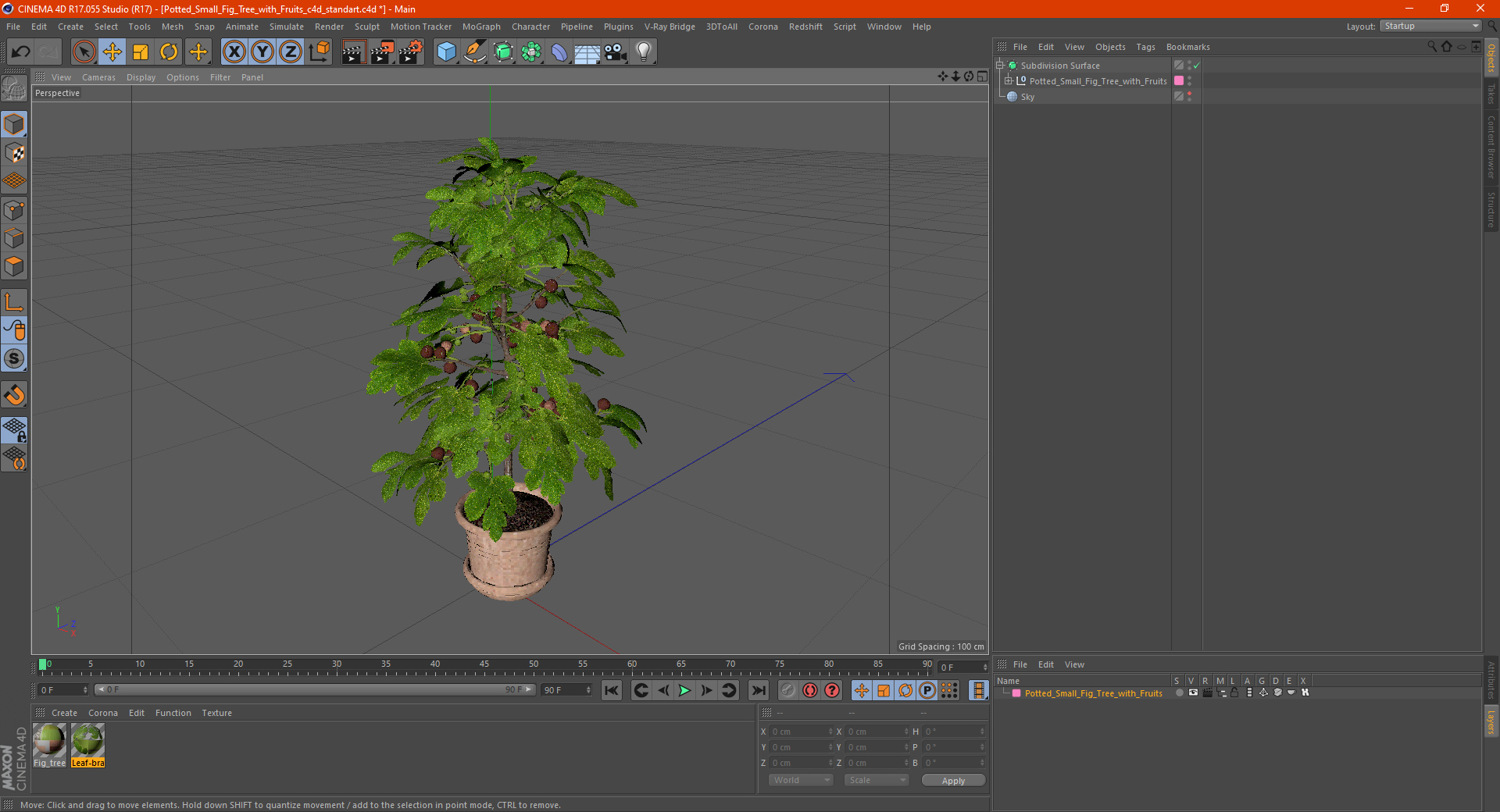This screenshot has height=812, width=1500.
Task: Open the MoGraph menu
Action: click(x=481, y=27)
